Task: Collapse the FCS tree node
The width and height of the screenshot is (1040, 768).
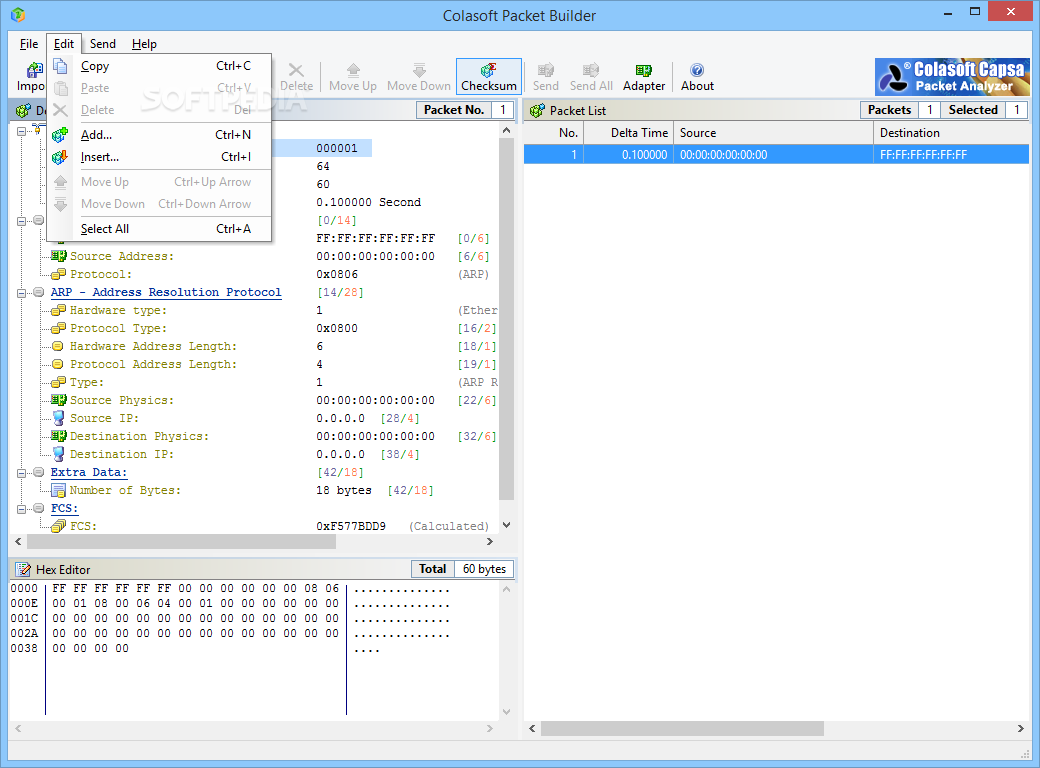Action: pos(21,509)
